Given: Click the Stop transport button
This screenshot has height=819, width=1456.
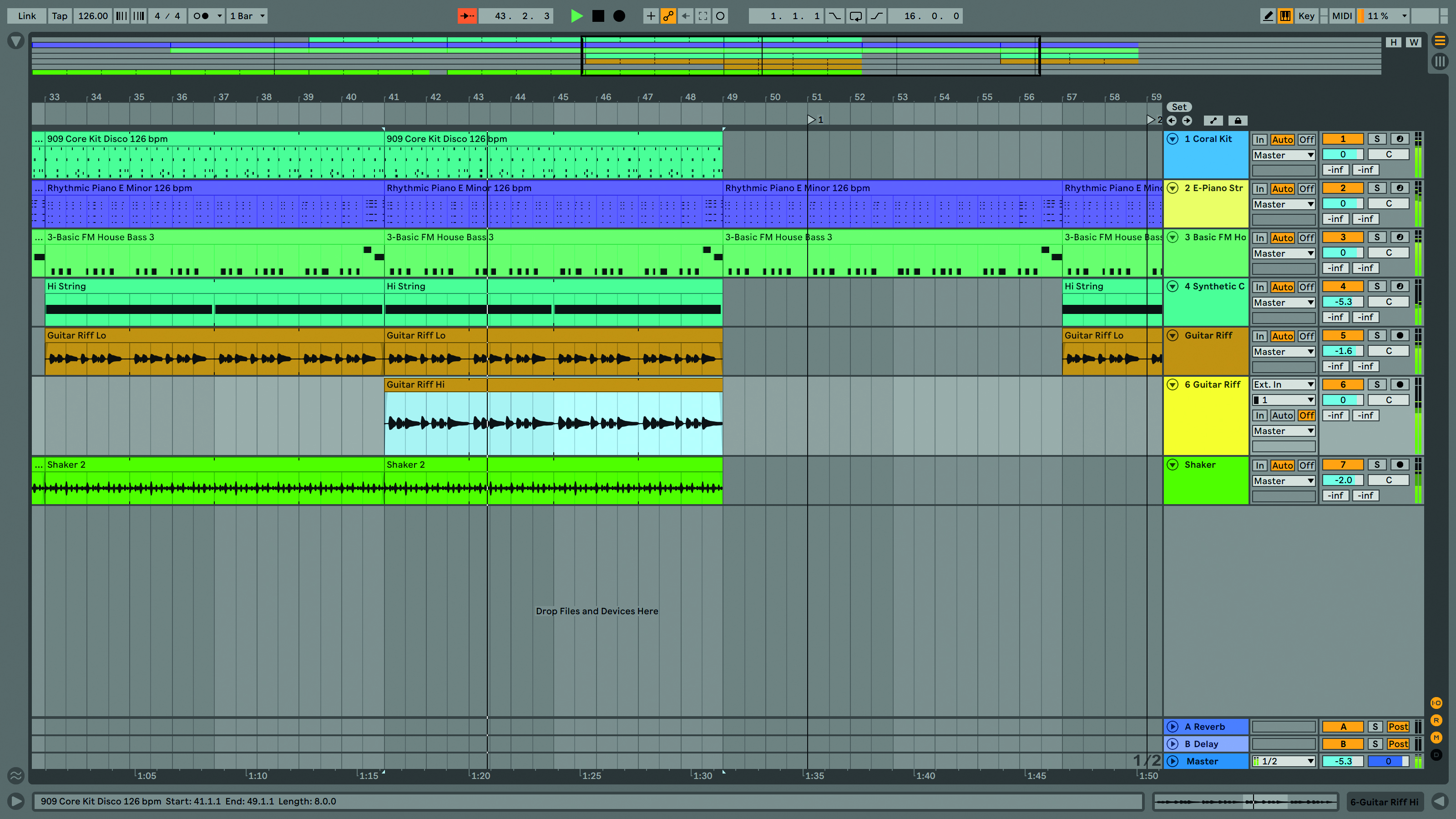Looking at the screenshot, I should (x=598, y=16).
